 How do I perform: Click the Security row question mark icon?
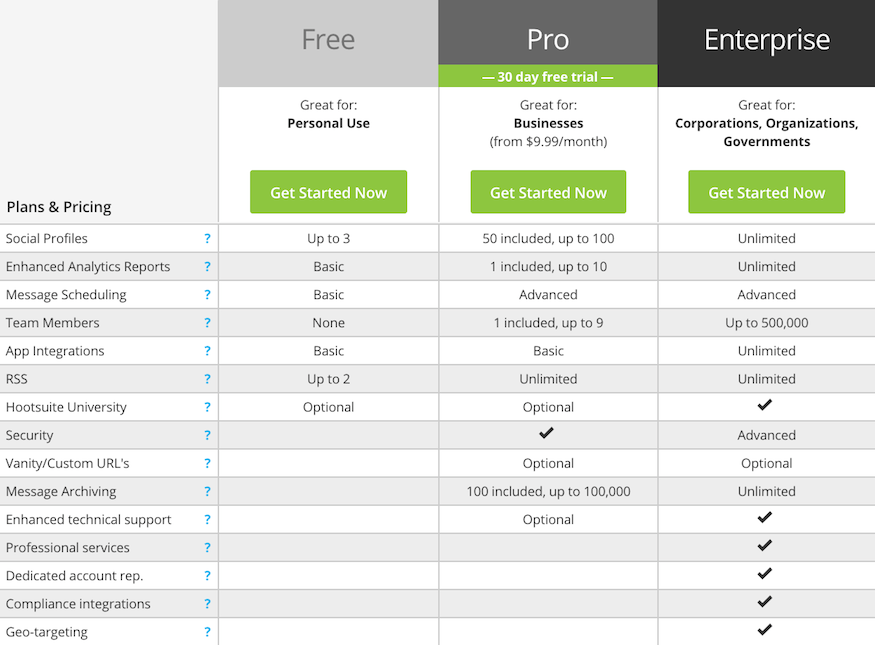tap(207, 435)
